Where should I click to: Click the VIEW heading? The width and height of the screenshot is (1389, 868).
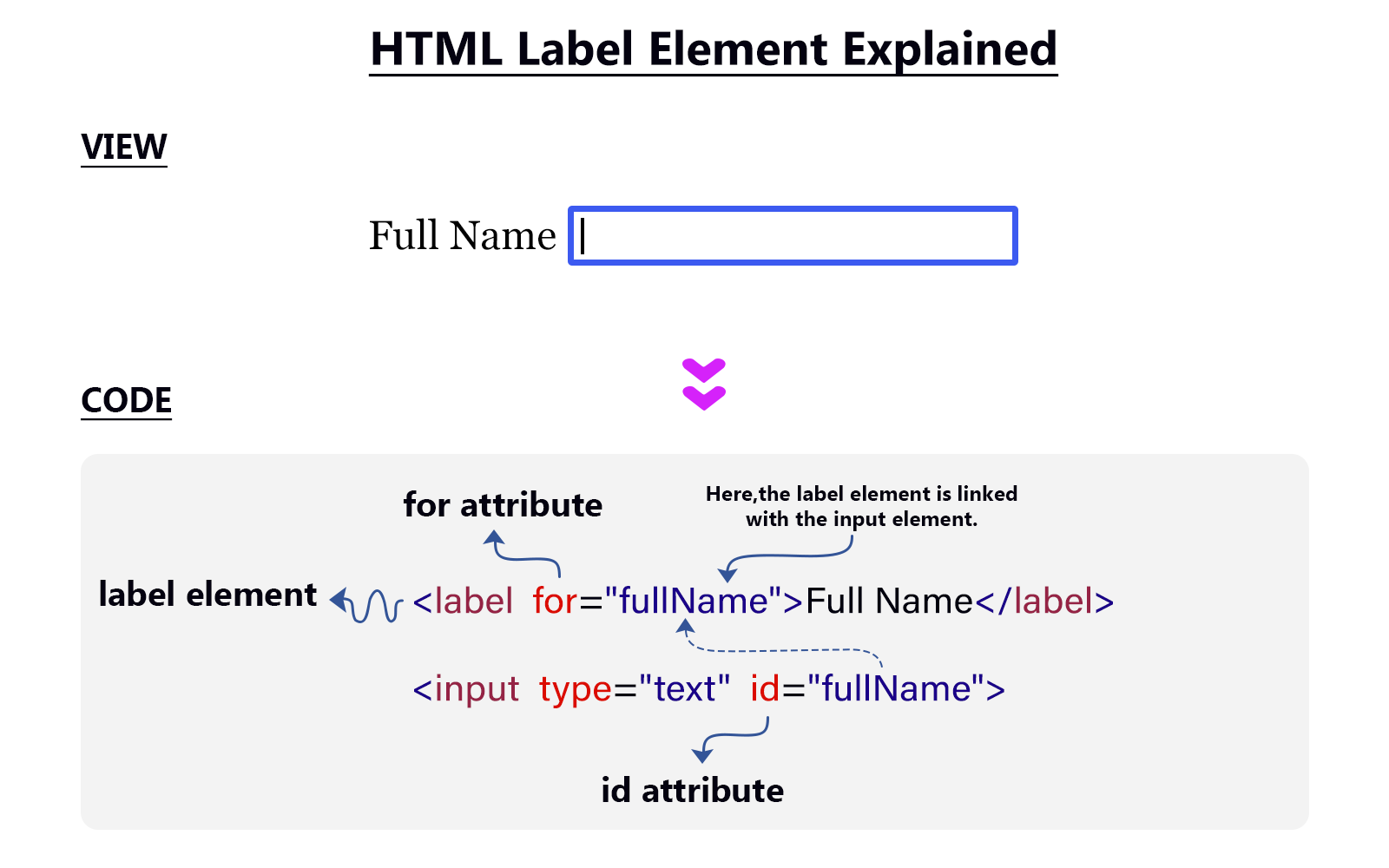[124, 147]
